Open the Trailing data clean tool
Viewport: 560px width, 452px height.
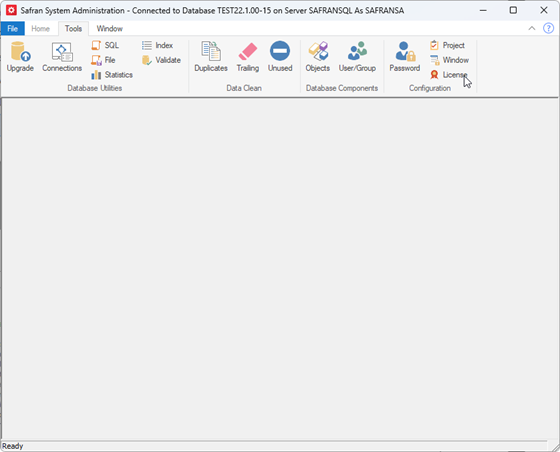[248, 57]
